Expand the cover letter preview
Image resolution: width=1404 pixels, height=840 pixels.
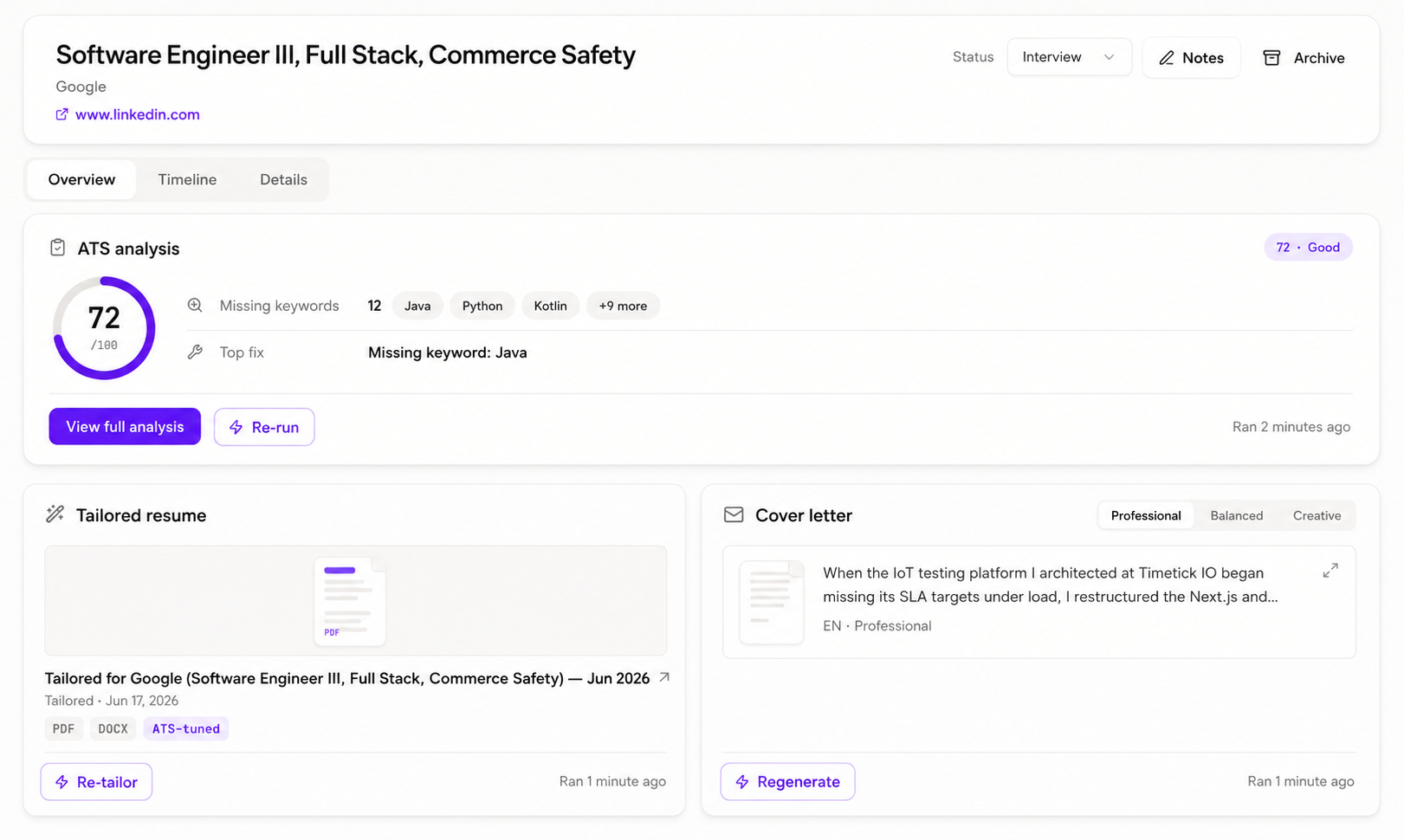coord(1330,571)
